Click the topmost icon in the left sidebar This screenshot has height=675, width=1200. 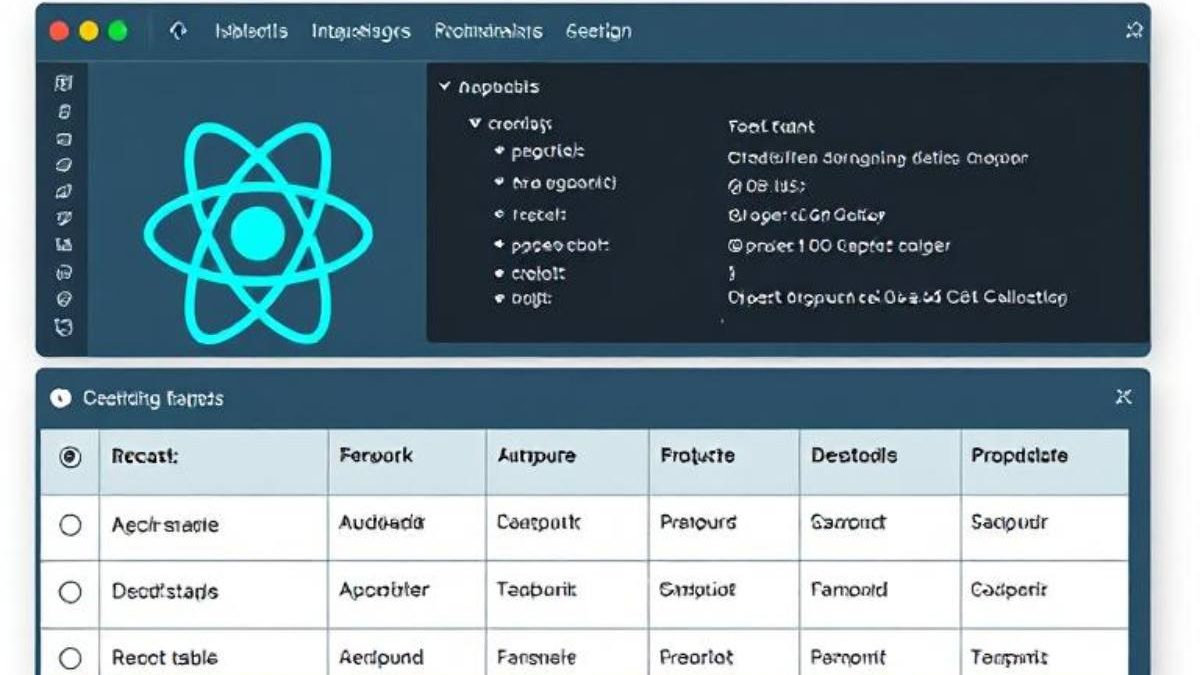tap(63, 85)
